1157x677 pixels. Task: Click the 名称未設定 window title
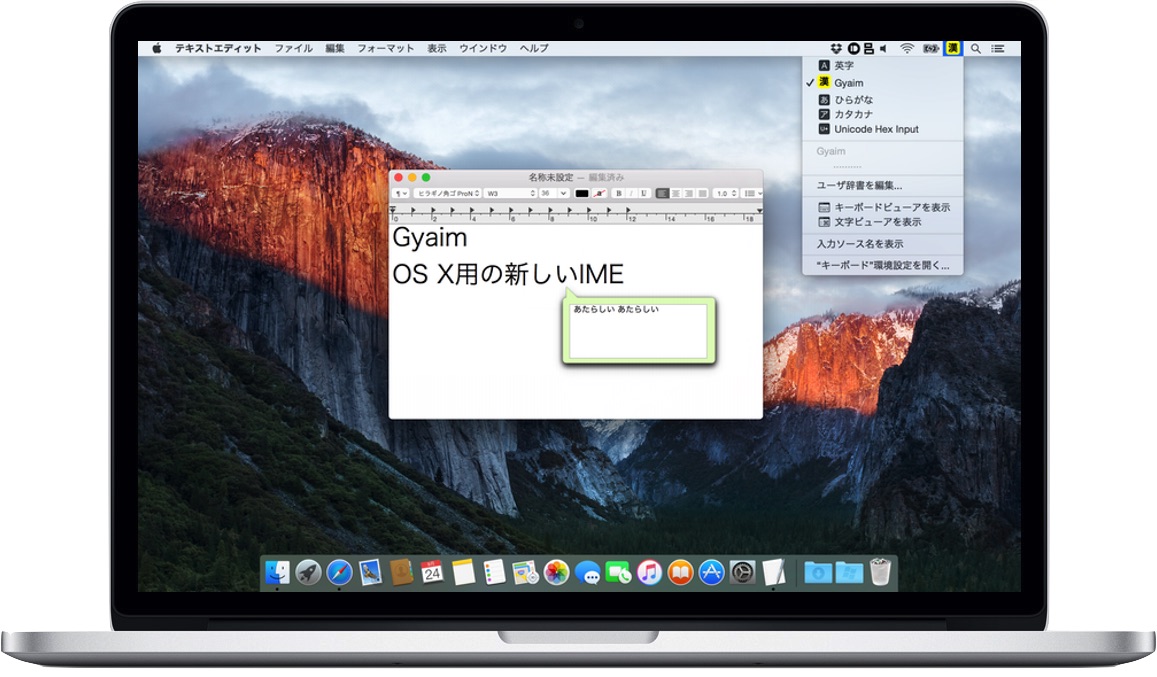click(x=550, y=177)
